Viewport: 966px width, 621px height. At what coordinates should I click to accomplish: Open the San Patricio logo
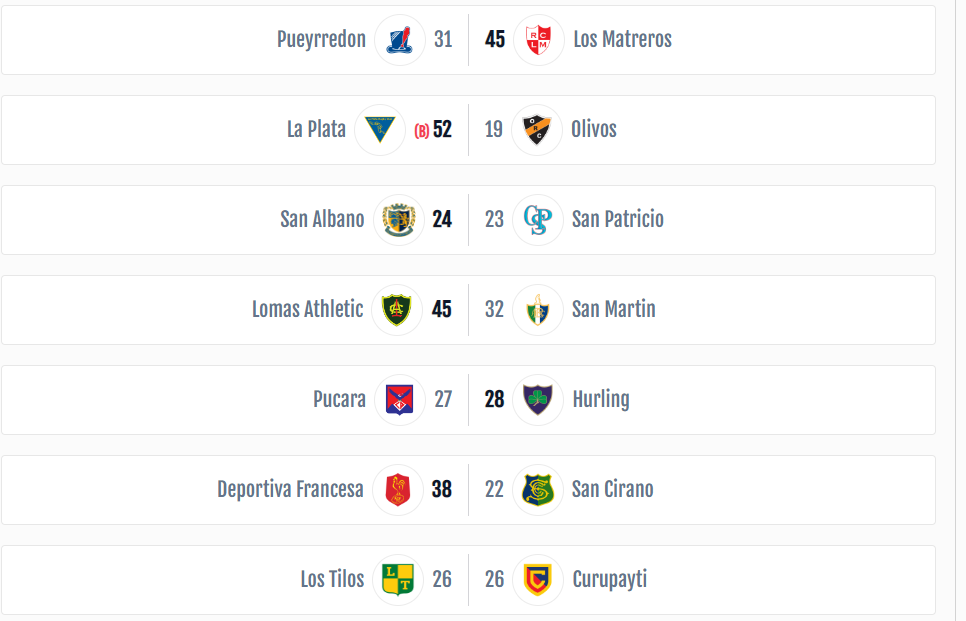537,220
